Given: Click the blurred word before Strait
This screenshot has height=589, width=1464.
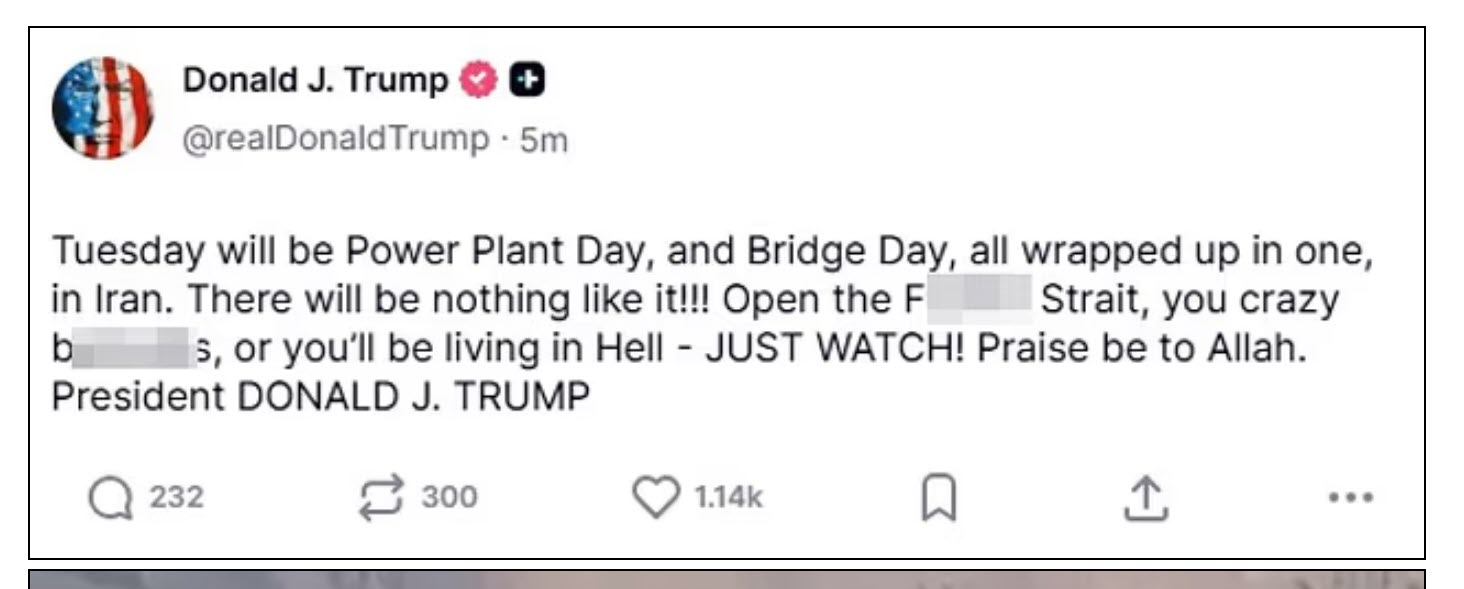Looking at the screenshot, I should [979, 301].
